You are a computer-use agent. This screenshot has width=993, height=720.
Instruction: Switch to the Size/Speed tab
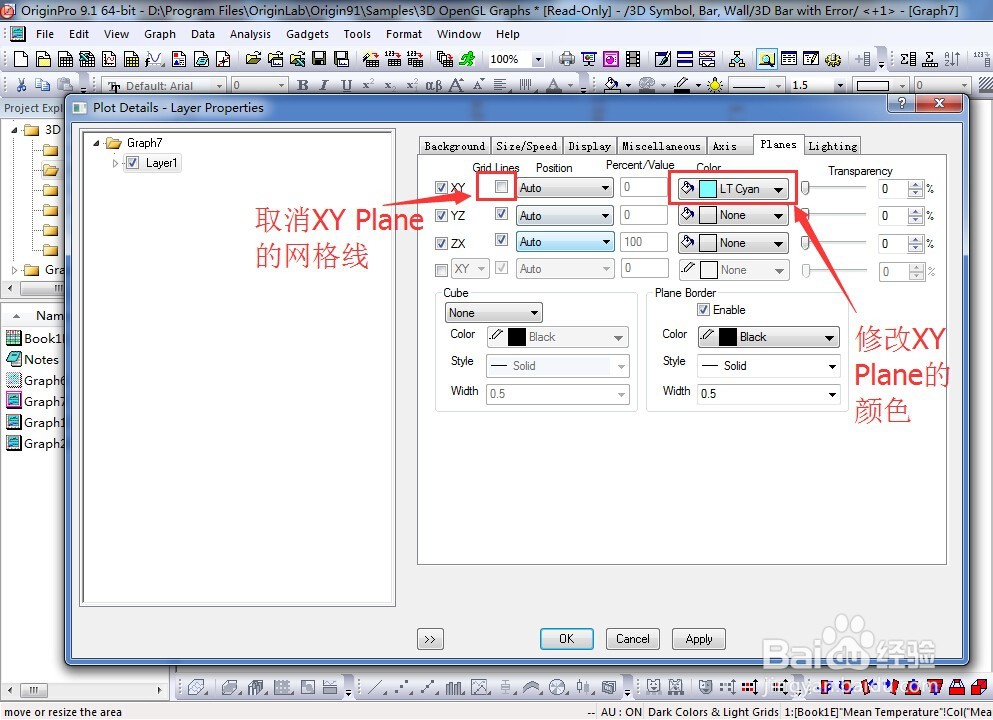526,146
